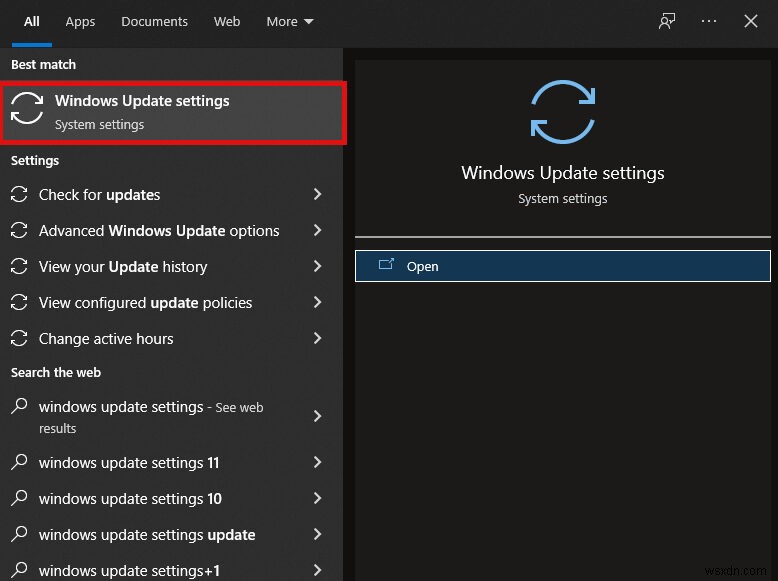Expand chevron for 'windows update settings 10'
The image size is (778, 581).
(x=318, y=498)
